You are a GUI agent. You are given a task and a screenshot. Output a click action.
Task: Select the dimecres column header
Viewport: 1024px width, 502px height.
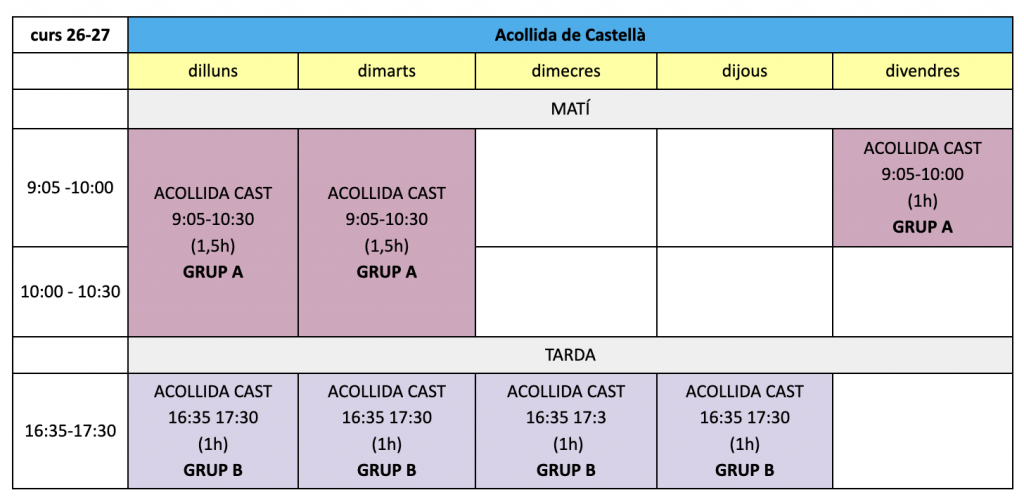[x=566, y=71]
